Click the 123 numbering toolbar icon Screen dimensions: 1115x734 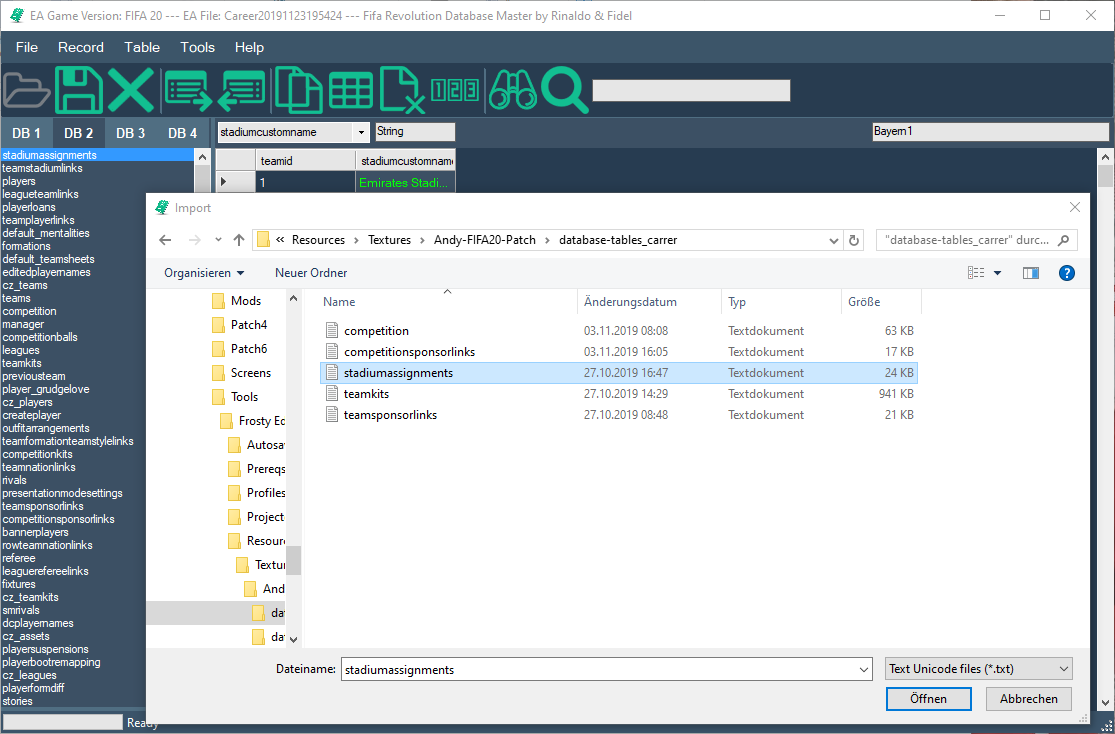455,90
